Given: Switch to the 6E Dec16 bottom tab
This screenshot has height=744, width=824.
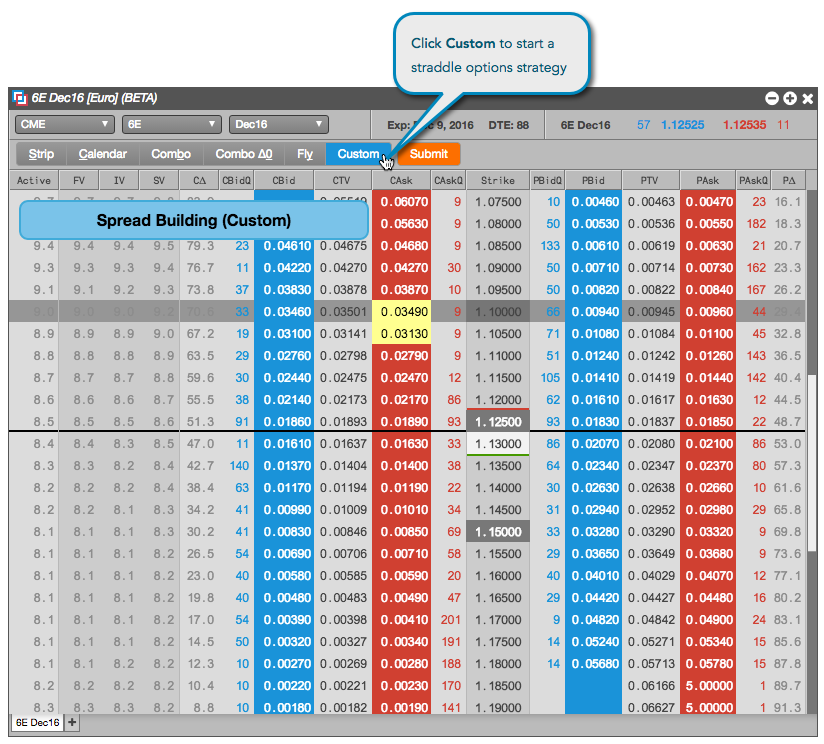Looking at the screenshot, I should [37, 722].
